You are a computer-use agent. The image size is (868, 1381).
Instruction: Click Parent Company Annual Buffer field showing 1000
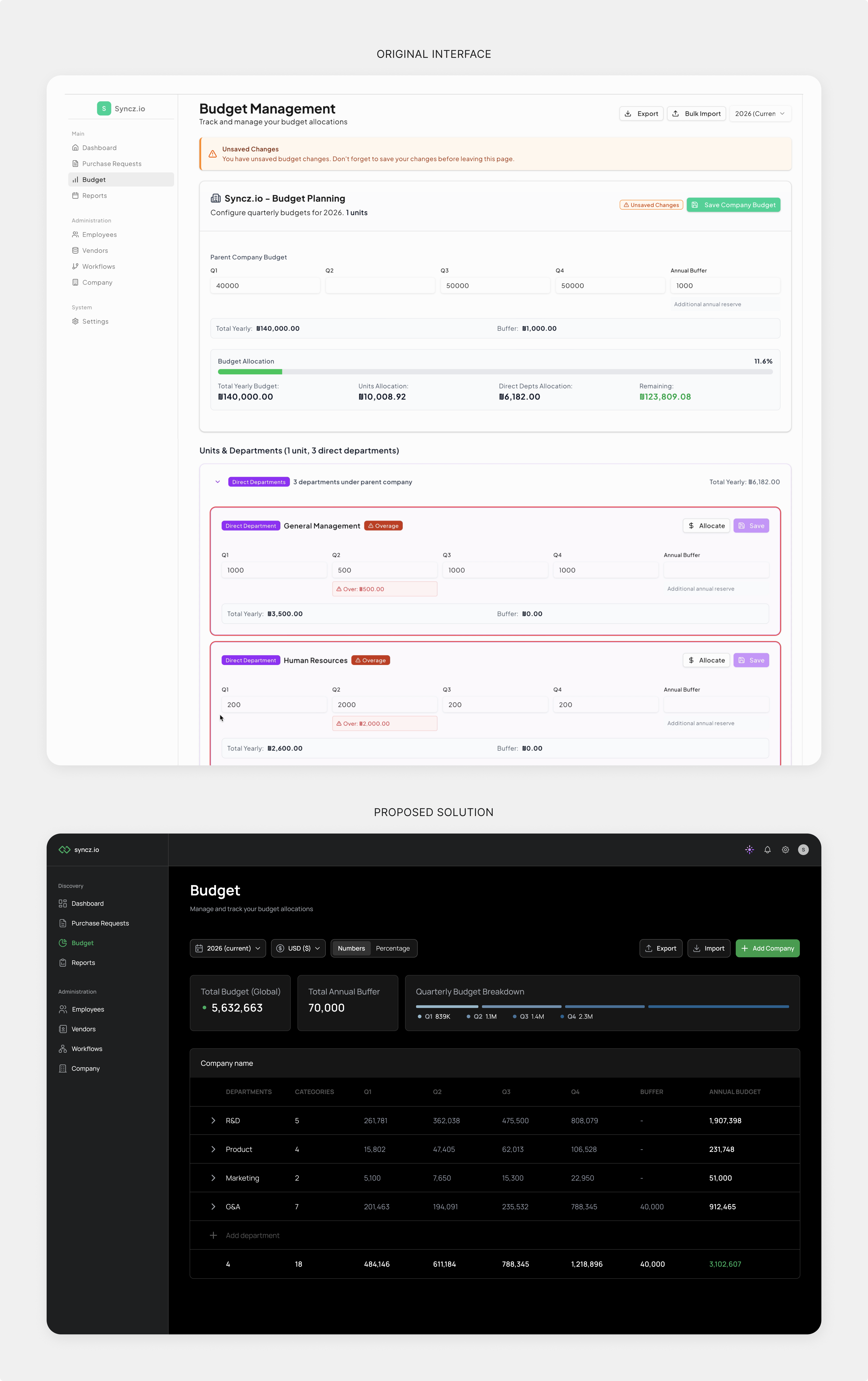point(725,286)
